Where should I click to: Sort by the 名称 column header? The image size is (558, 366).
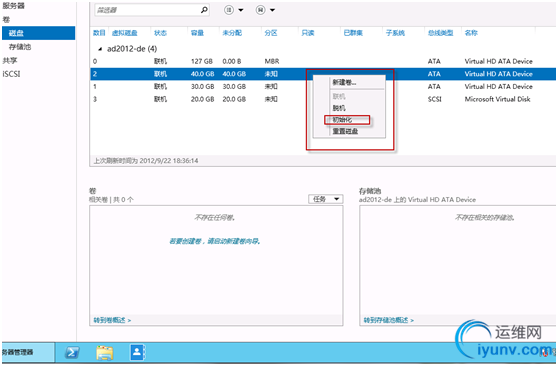(x=471, y=33)
